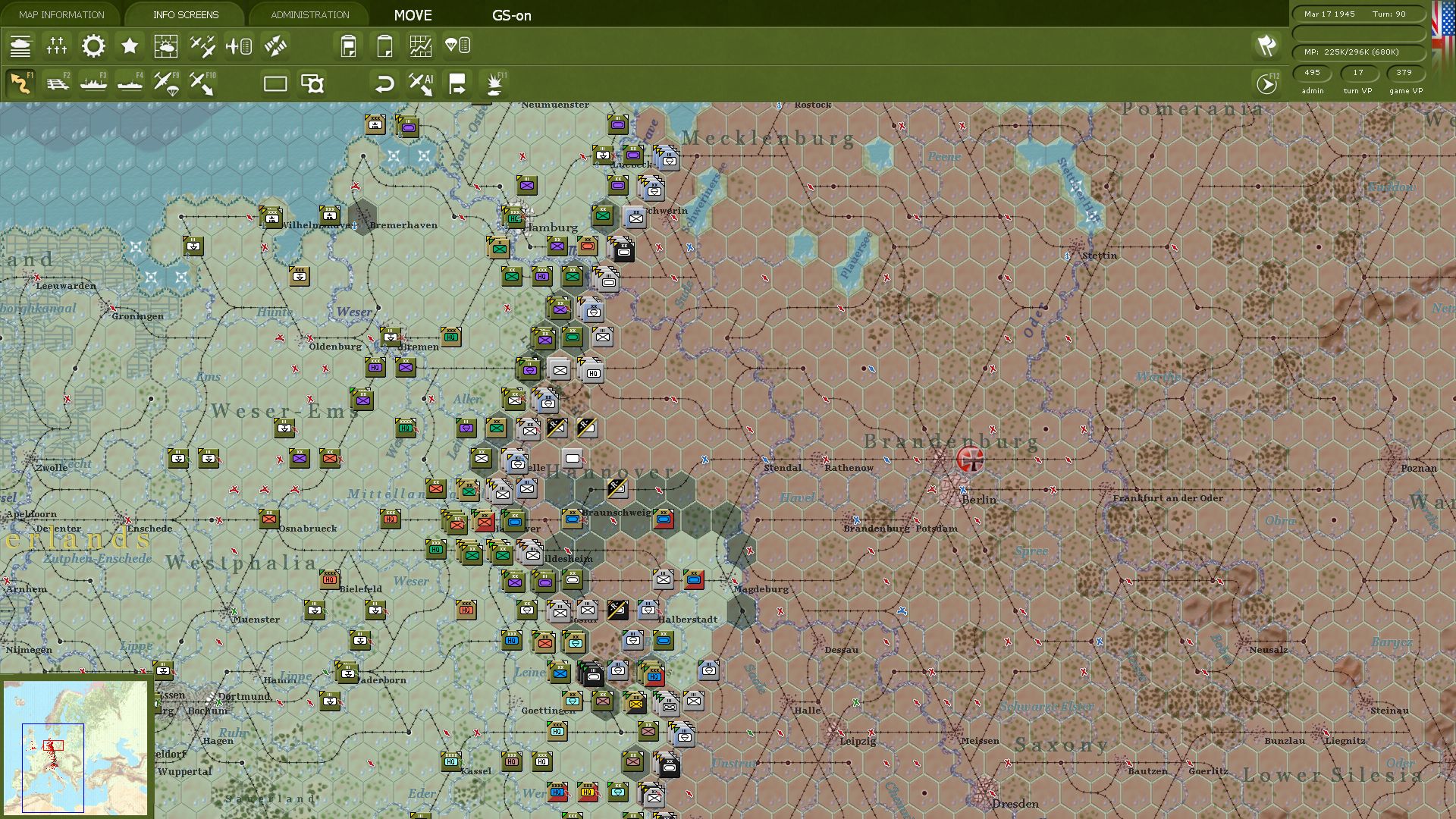Switch to rail movement mode F2
1456x819 pixels.
[57, 83]
